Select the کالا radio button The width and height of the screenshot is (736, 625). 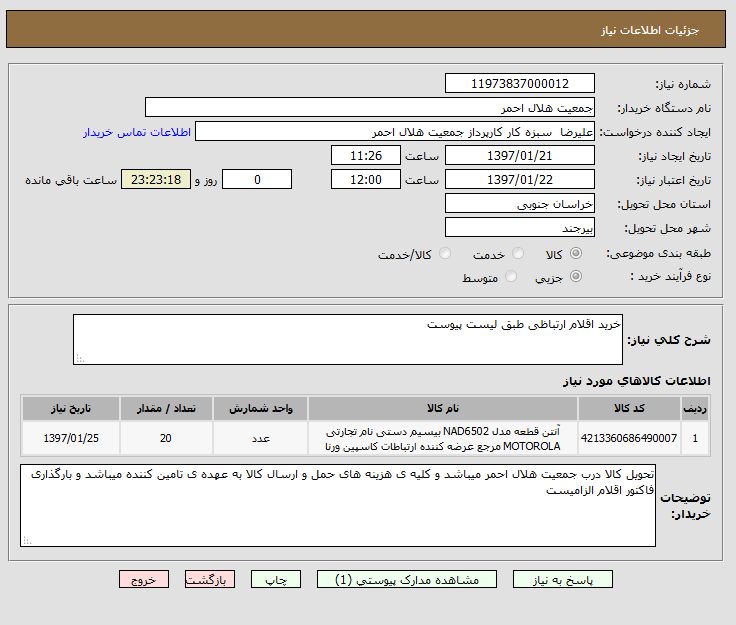point(575,254)
